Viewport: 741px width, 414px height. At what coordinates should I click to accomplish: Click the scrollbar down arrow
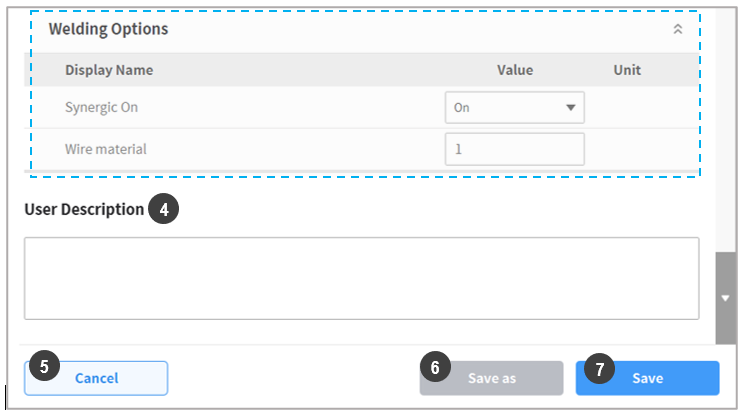(x=726, y=298)
